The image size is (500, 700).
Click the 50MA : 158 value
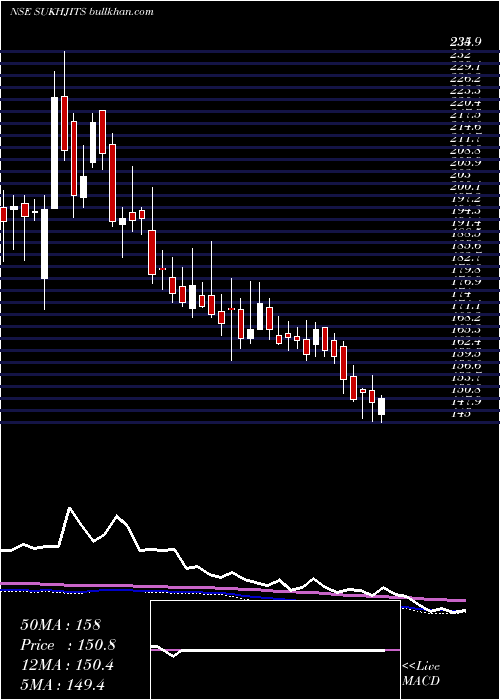[x=61, y=625]
